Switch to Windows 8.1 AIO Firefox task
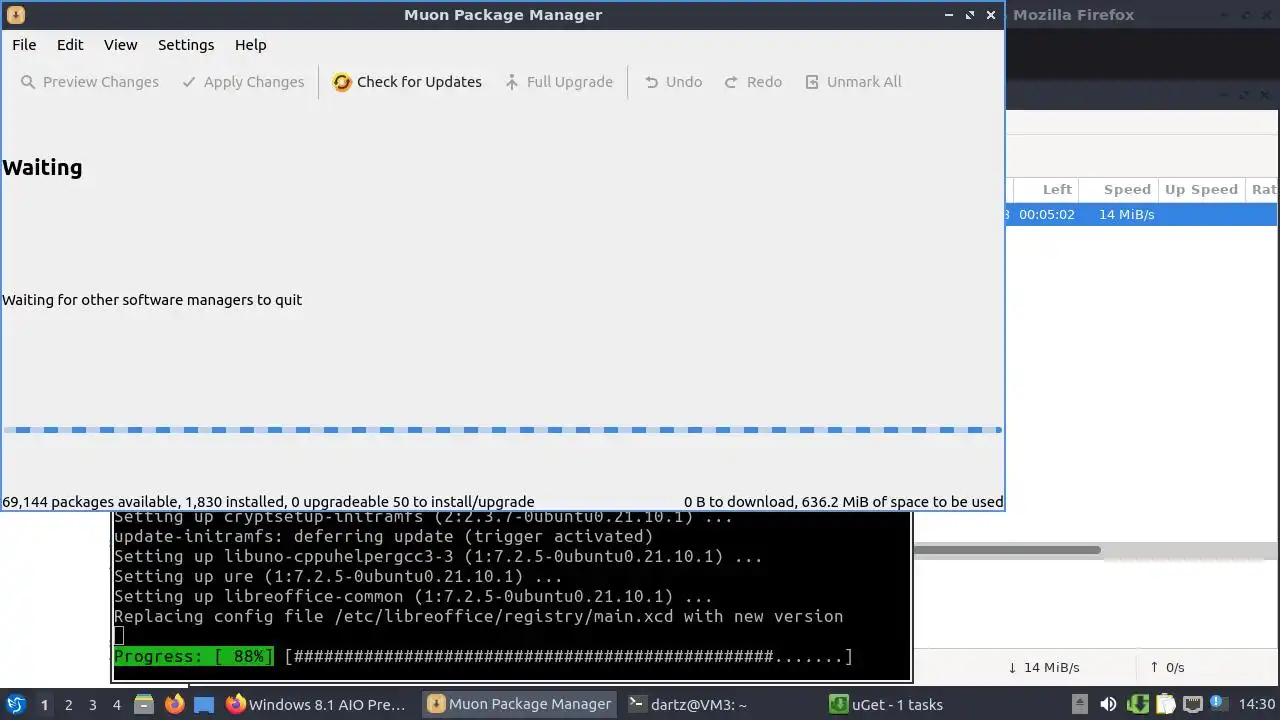This screenshot has height=720, width=1280. pos(317,704)
